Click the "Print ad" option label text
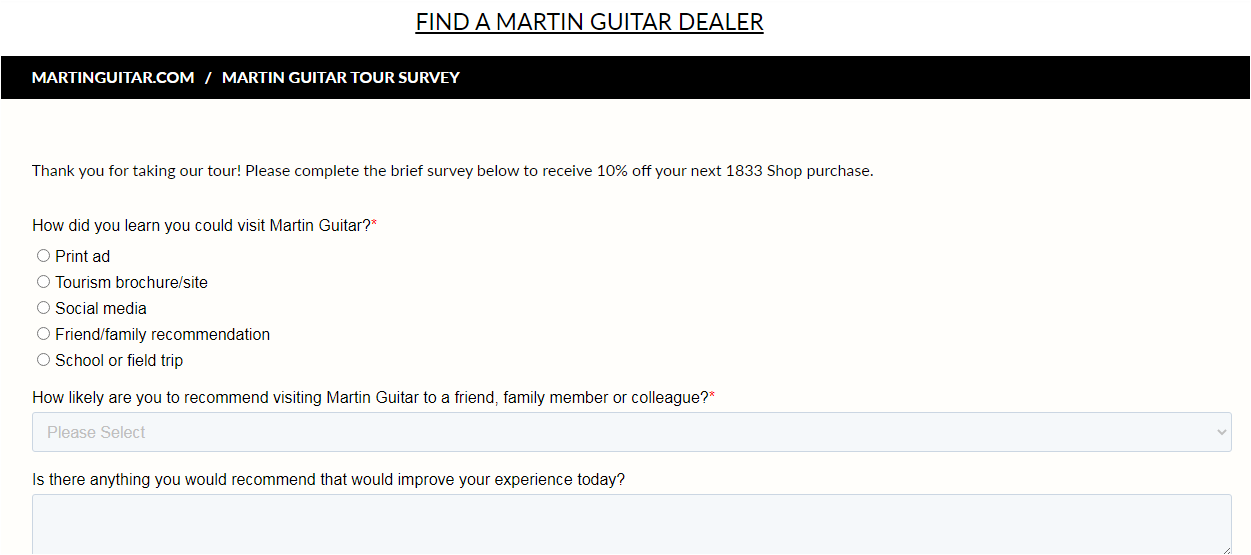The image size is (1251, 555). point(83,257)
